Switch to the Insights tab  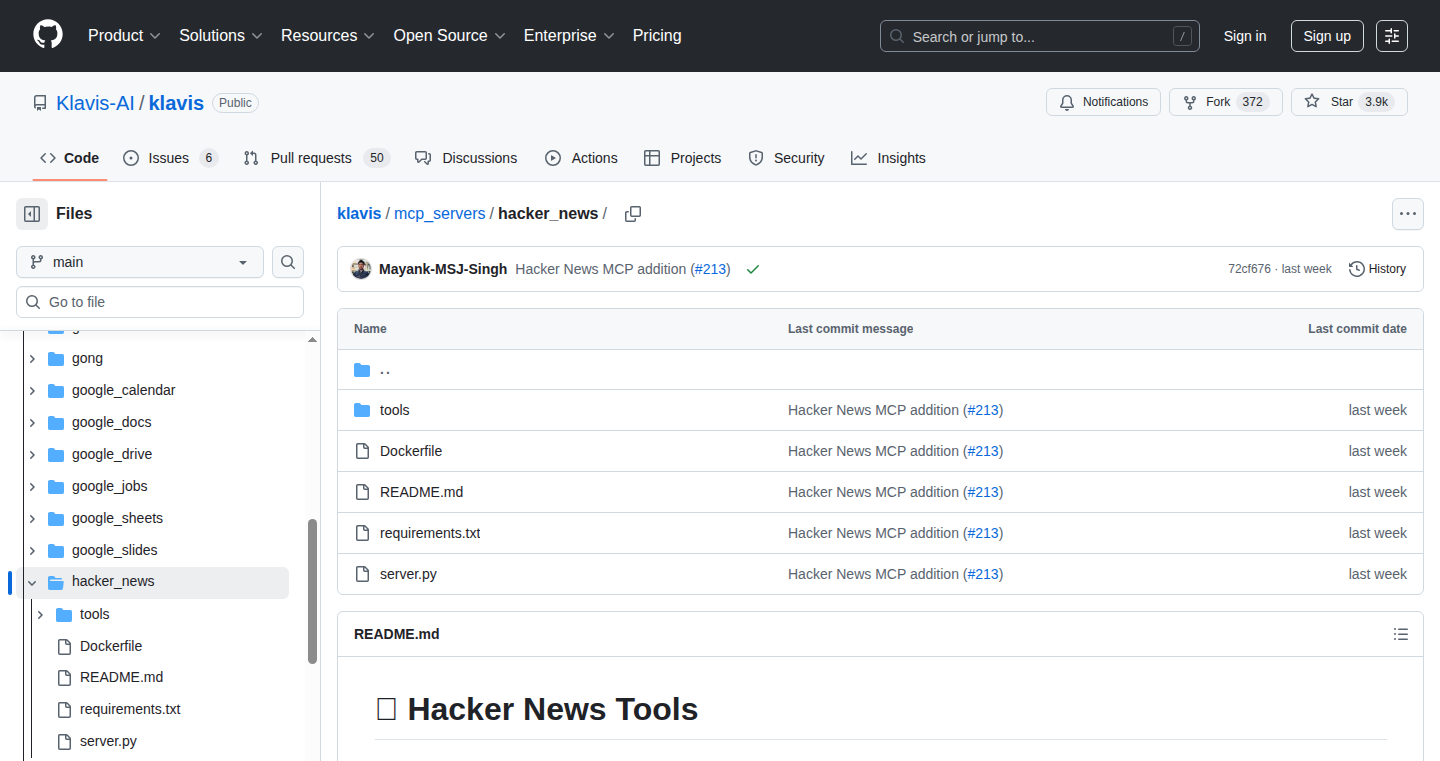pos(888,158)
